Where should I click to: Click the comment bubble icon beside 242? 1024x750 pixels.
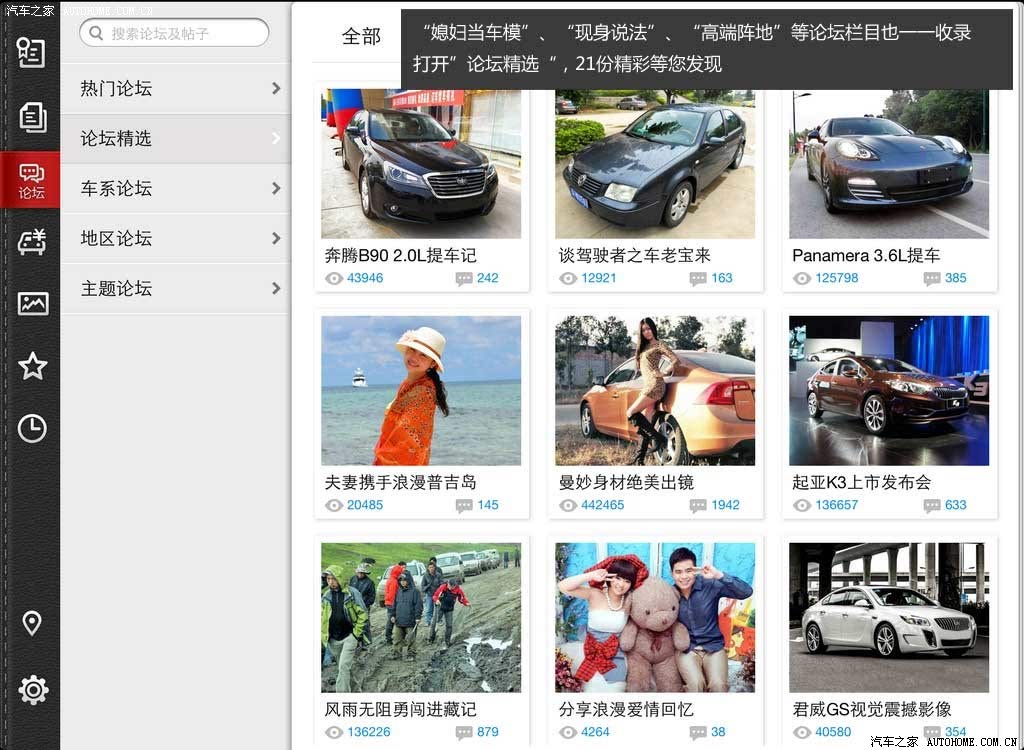coord(464,279)
